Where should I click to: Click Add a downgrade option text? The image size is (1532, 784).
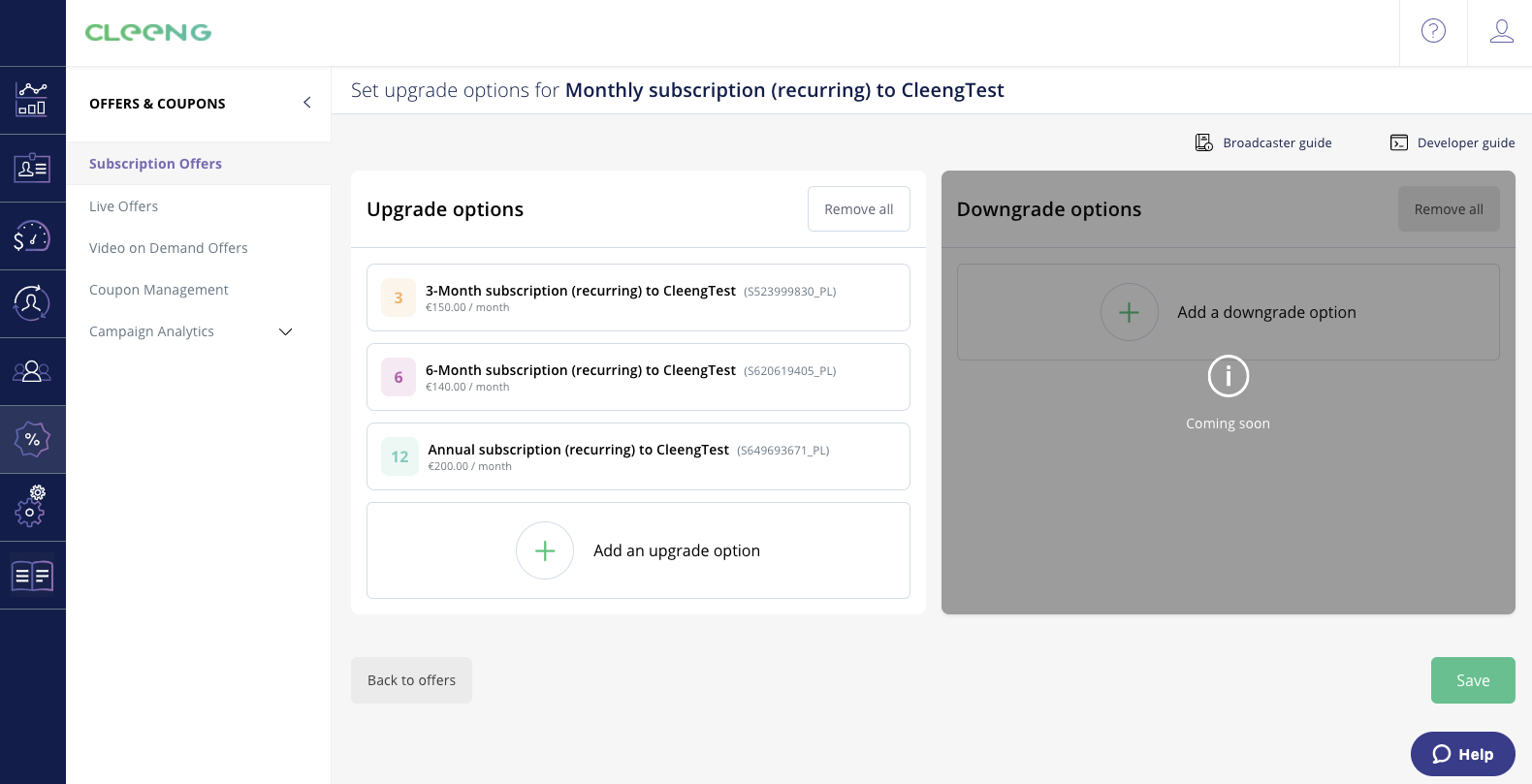1266,312
